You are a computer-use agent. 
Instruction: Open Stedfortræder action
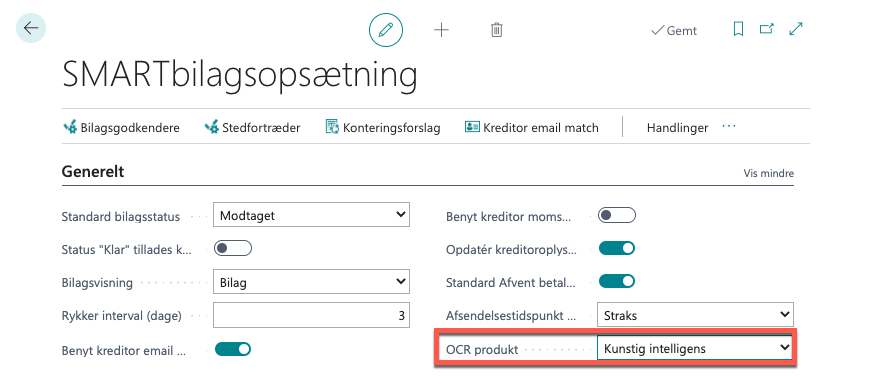[252, 127]
